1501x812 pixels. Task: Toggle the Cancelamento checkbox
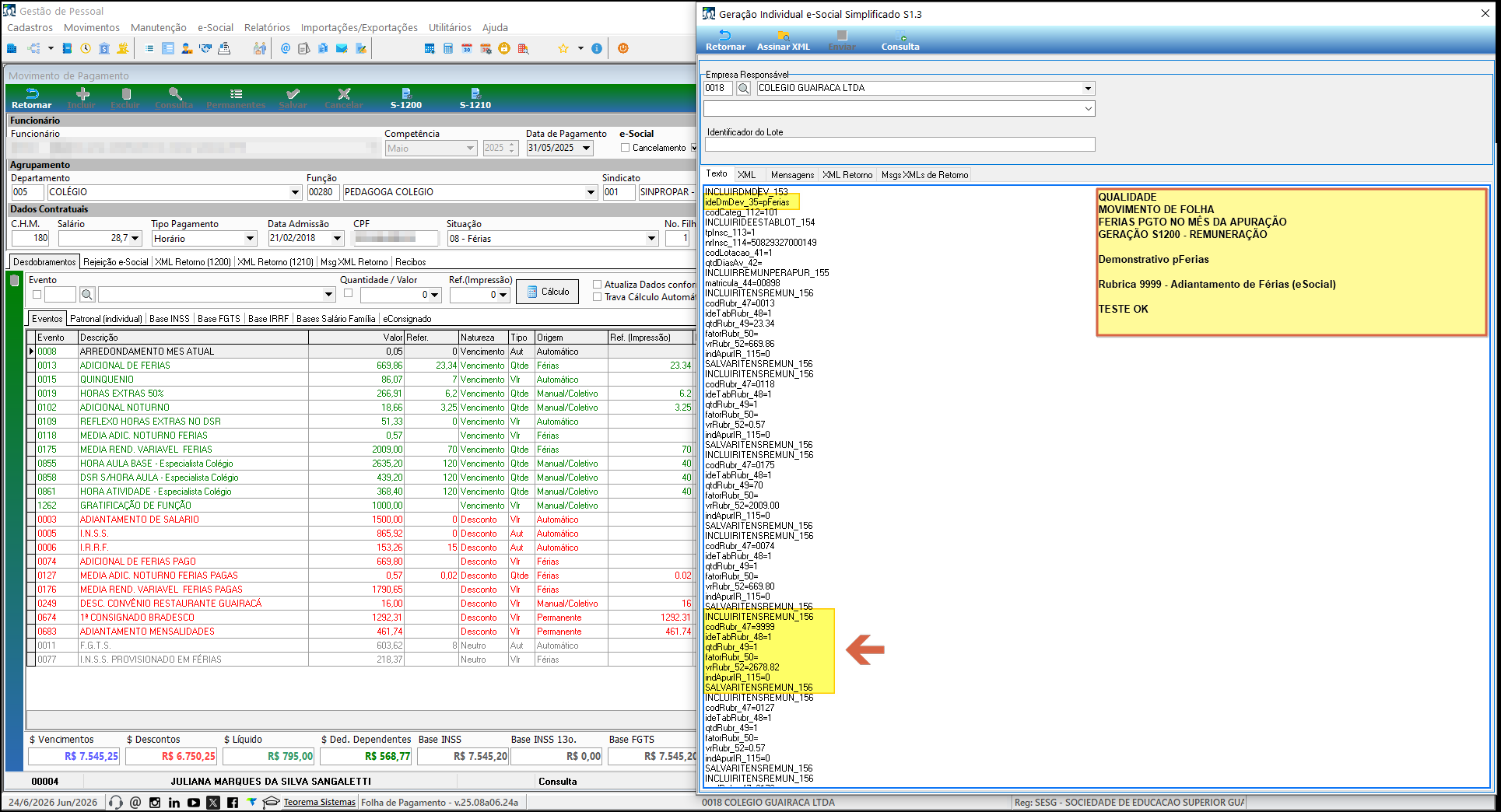[625, 148]
